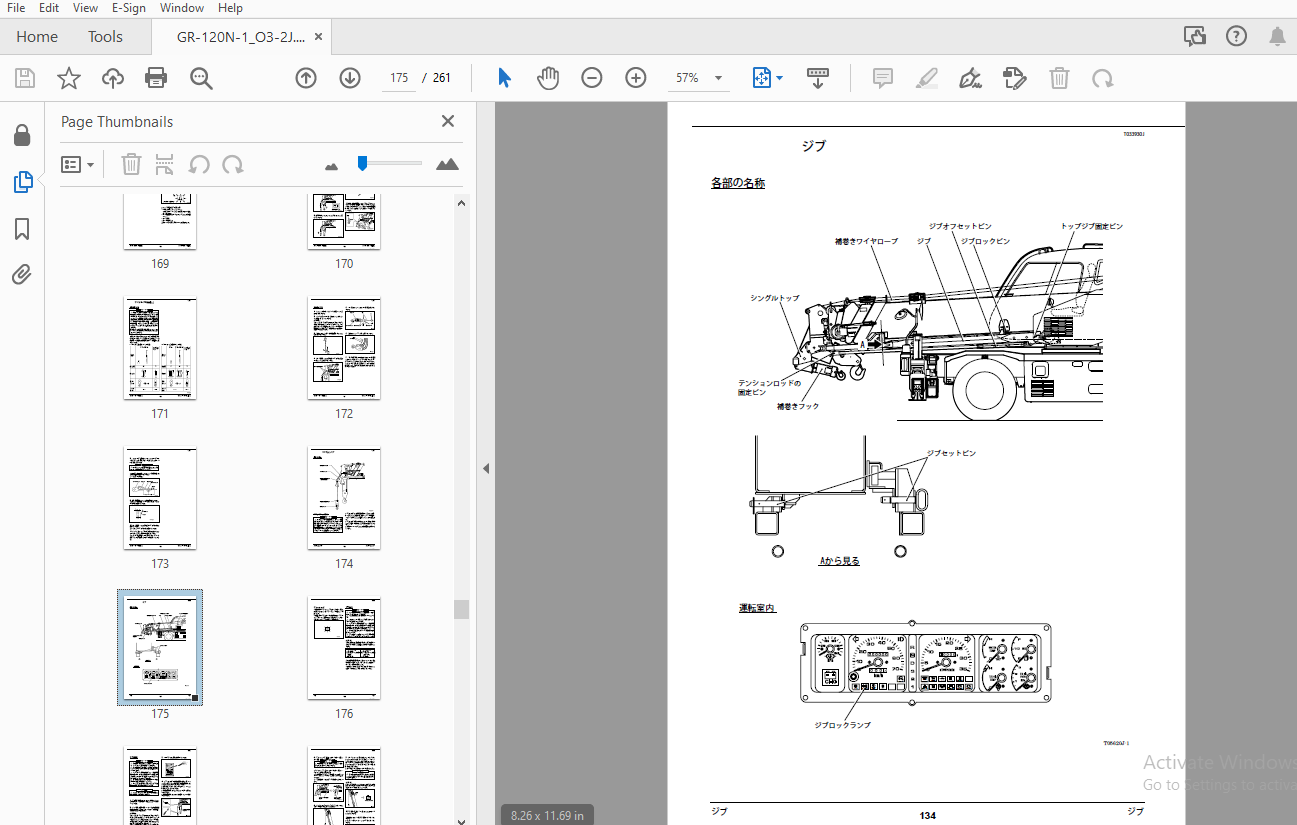Open the Window menu

(181, 8)
